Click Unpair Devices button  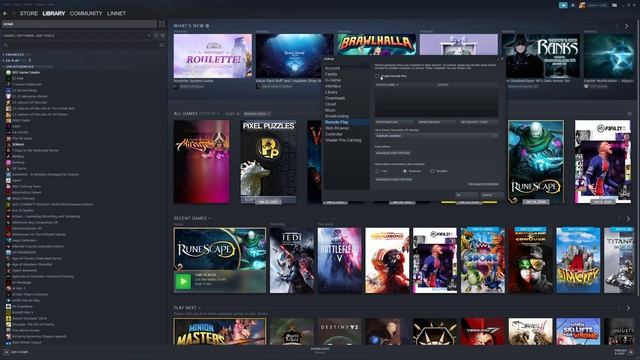436,122
